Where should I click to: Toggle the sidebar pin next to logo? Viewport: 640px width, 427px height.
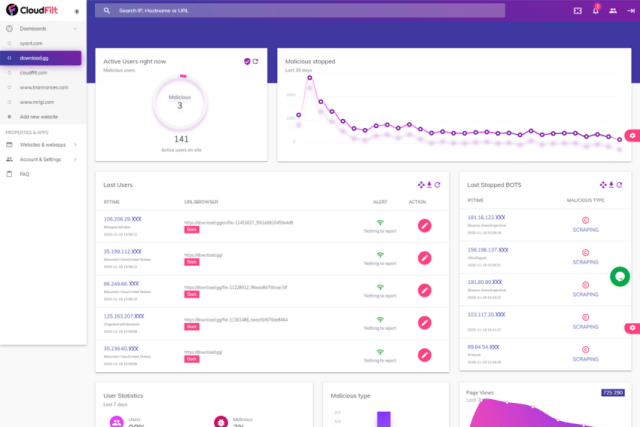click(x=78, y=11)
